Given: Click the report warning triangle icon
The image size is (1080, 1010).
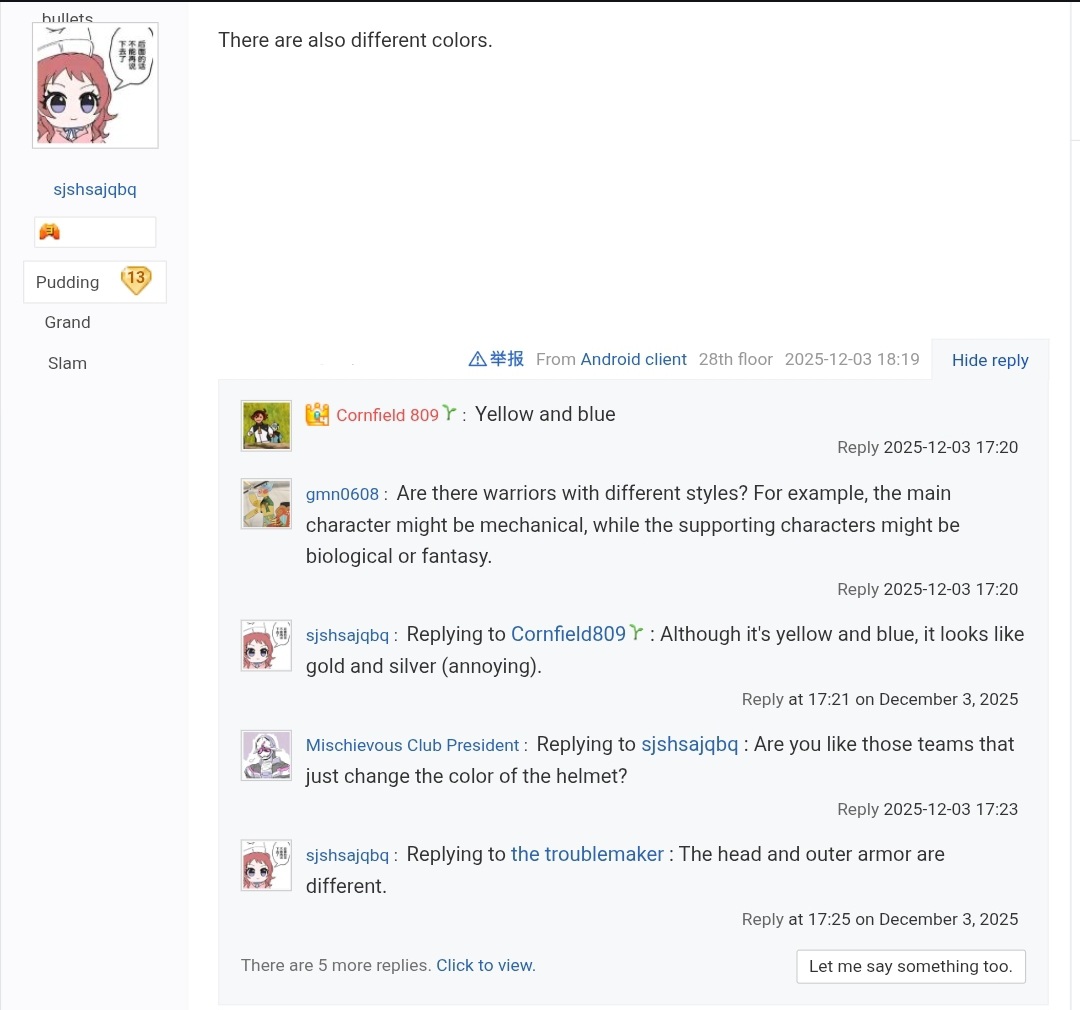Looking at the screenshot, I should tap(477, 359).
